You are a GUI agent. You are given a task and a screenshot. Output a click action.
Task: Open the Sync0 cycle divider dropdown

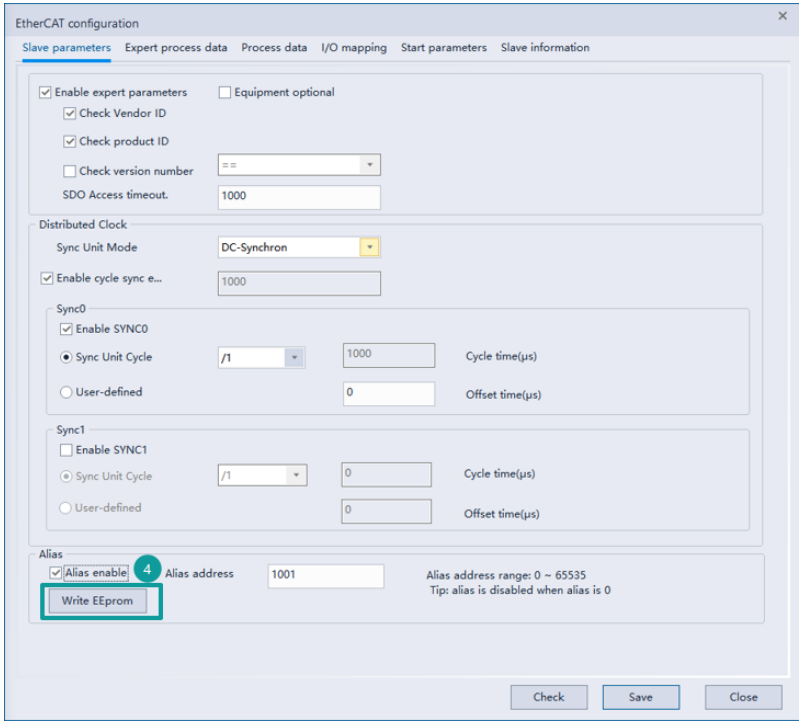[294, 358]
